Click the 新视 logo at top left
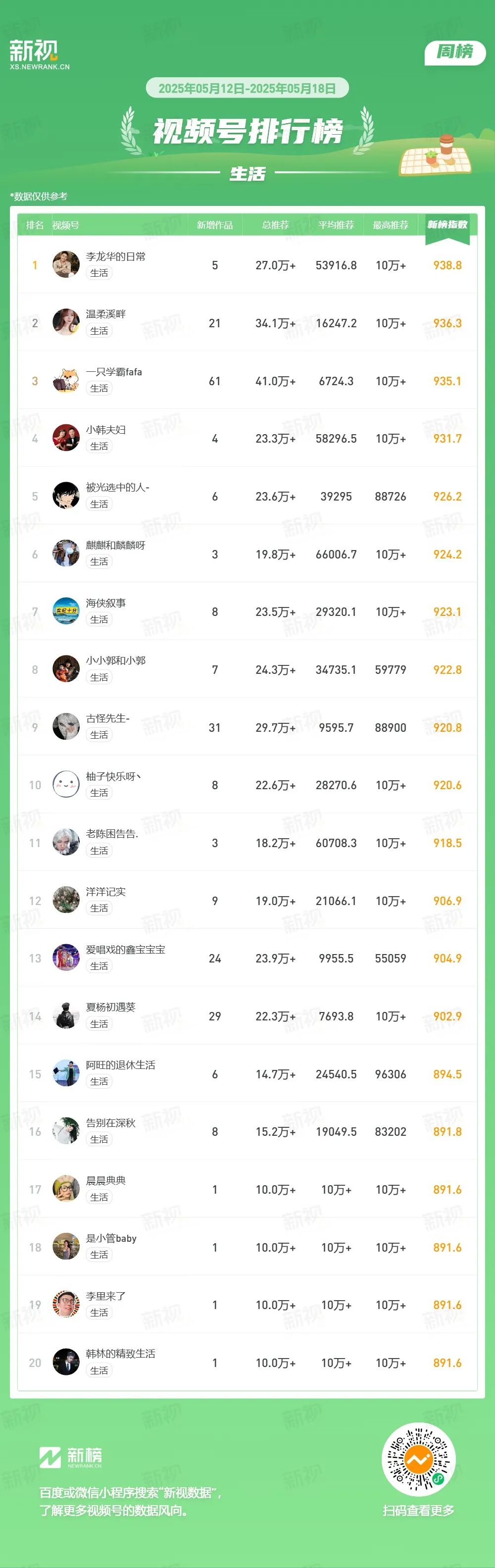495x1568 pixels. [39, 55]
